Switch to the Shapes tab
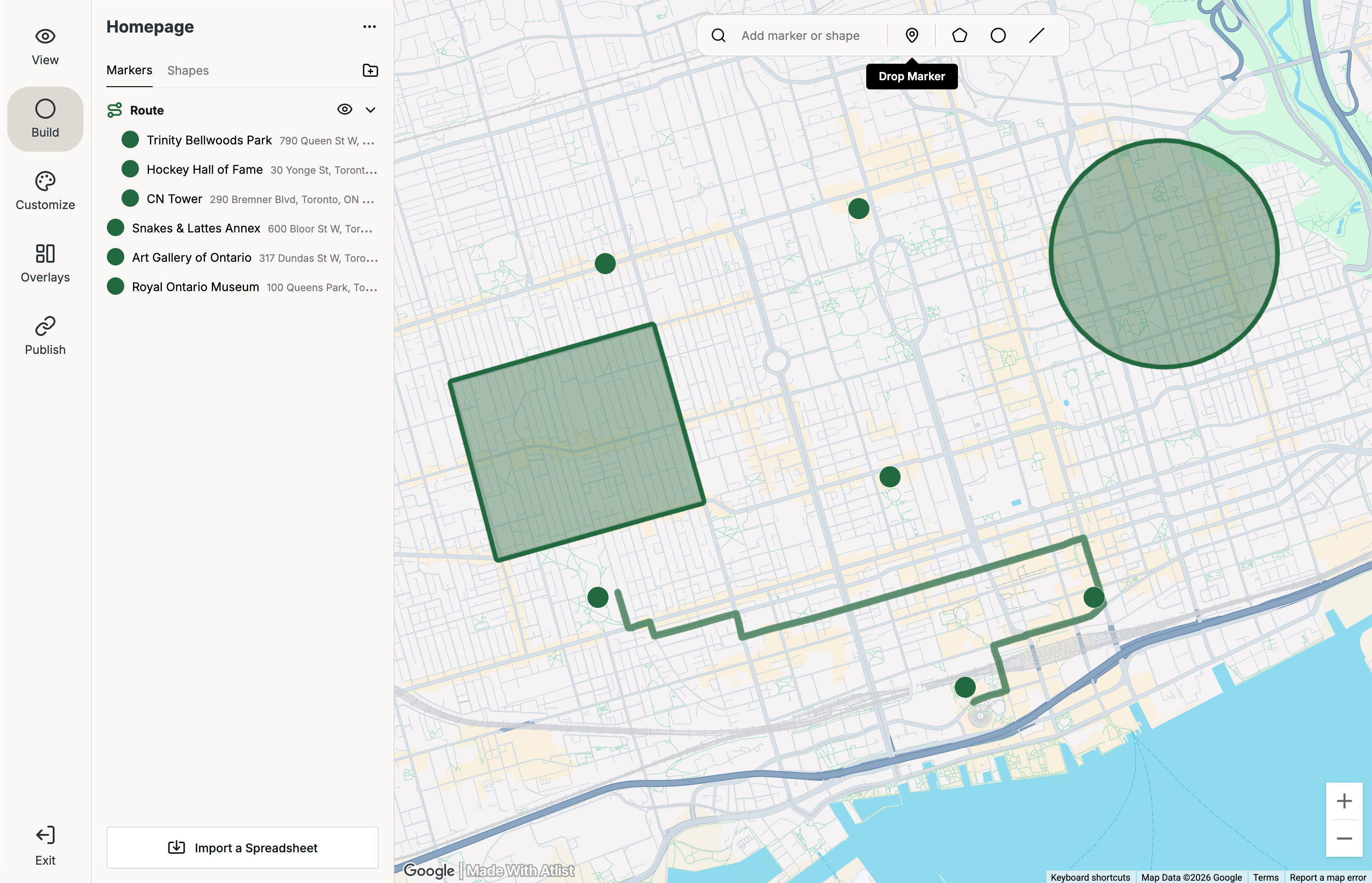Screen dimensions: 1372x883 tap(188, 70)
